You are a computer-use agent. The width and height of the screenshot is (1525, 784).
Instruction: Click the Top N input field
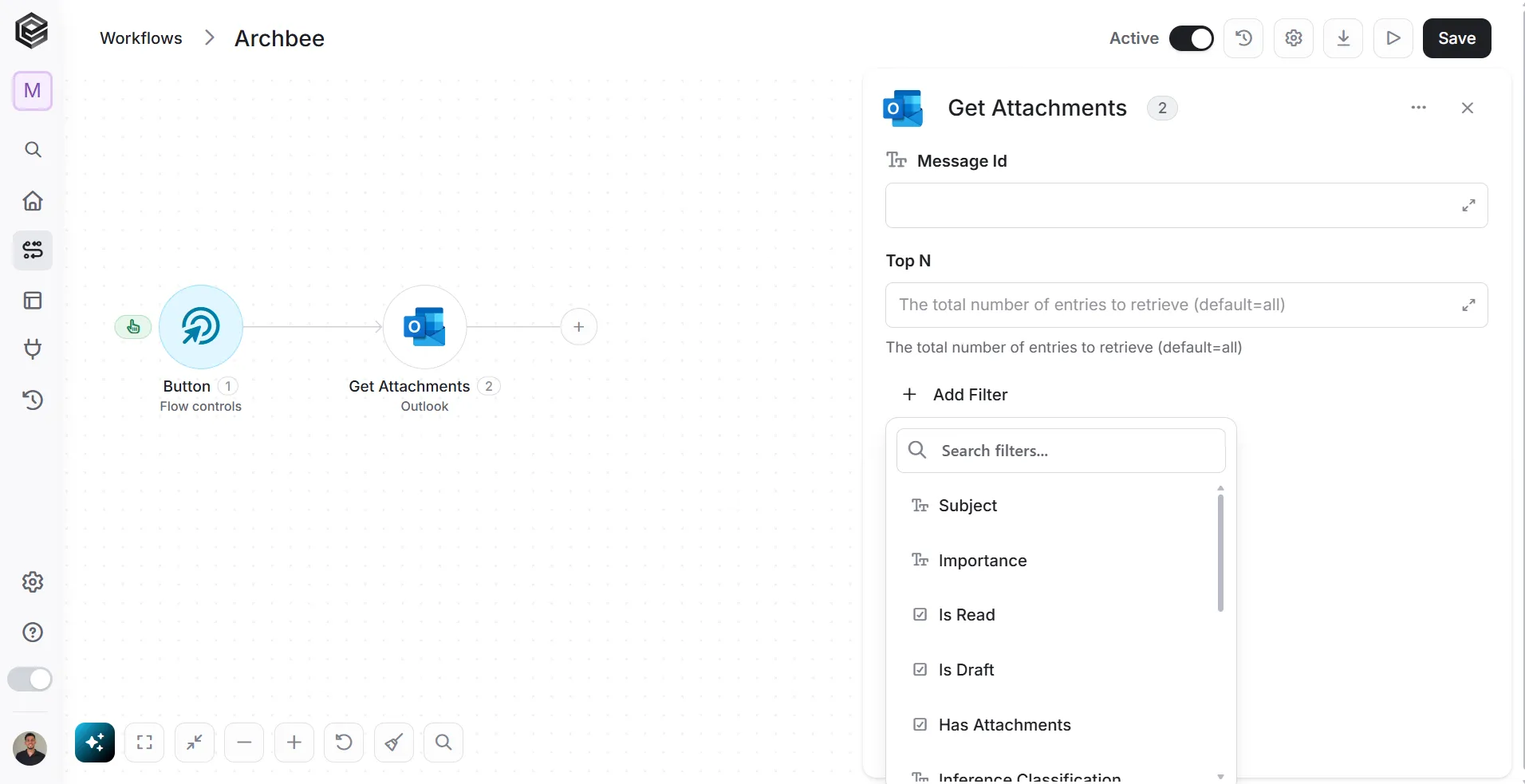(x=1187, y=305)
